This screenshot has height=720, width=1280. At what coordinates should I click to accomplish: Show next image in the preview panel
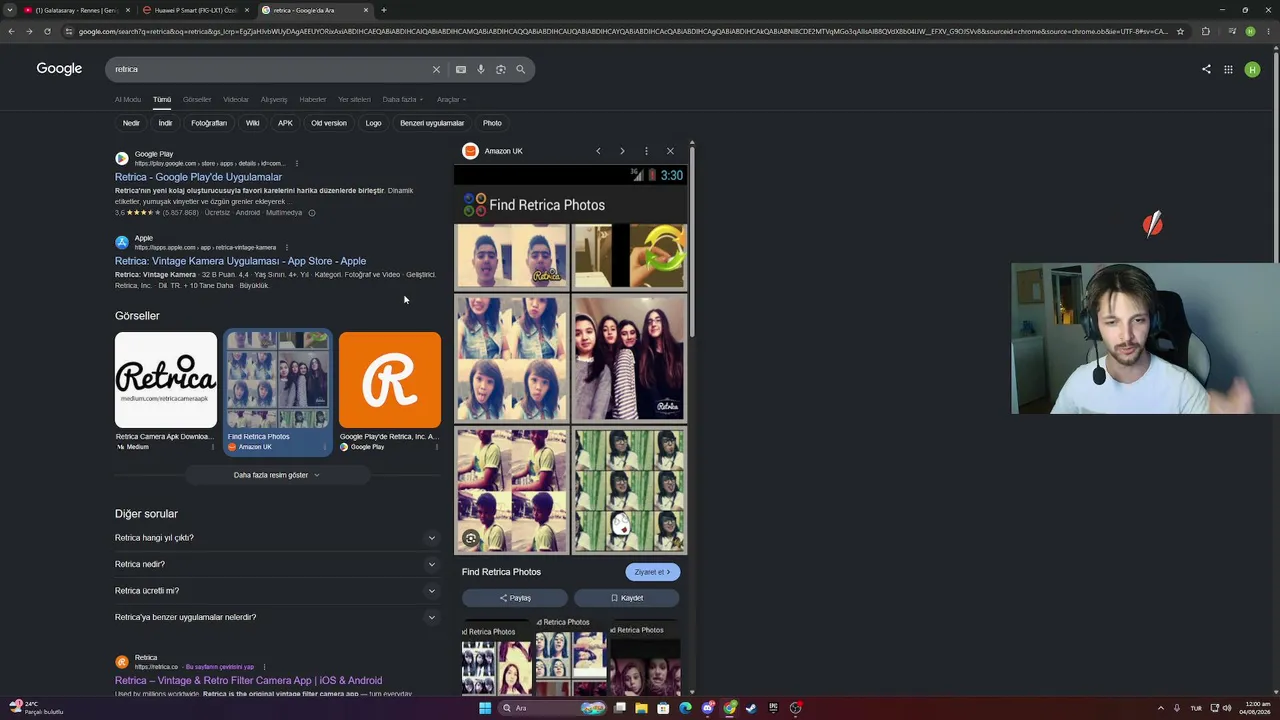[x=622, y=151]
